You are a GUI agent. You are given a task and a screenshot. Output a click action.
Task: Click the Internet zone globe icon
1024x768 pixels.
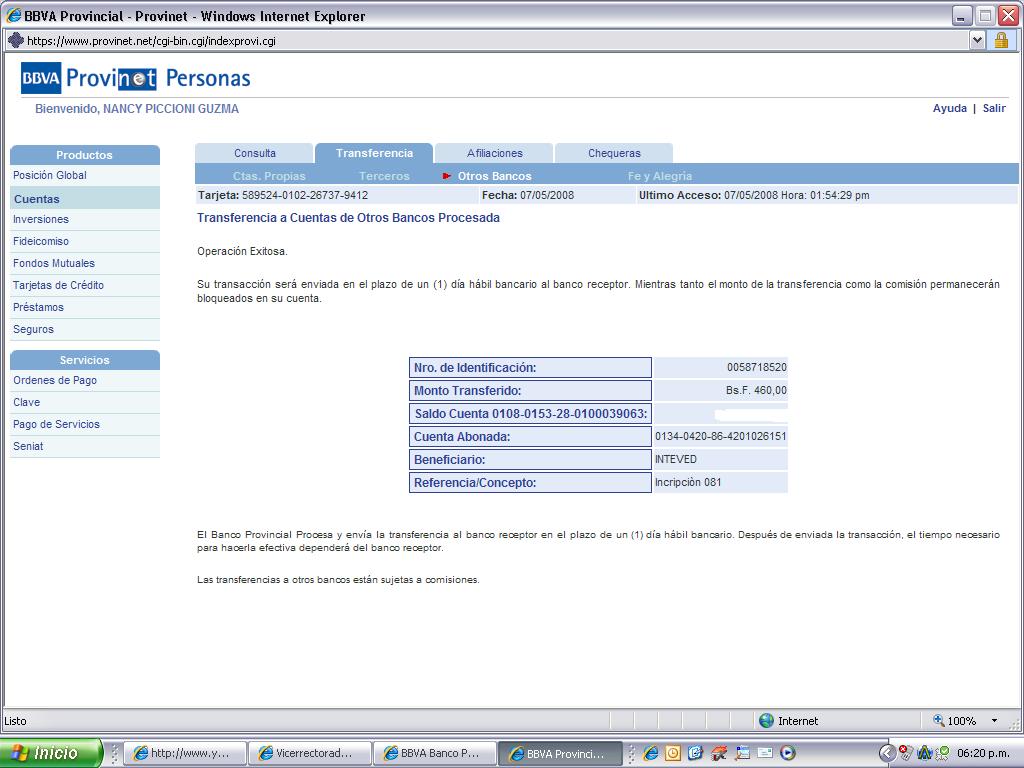coord(767,721)
